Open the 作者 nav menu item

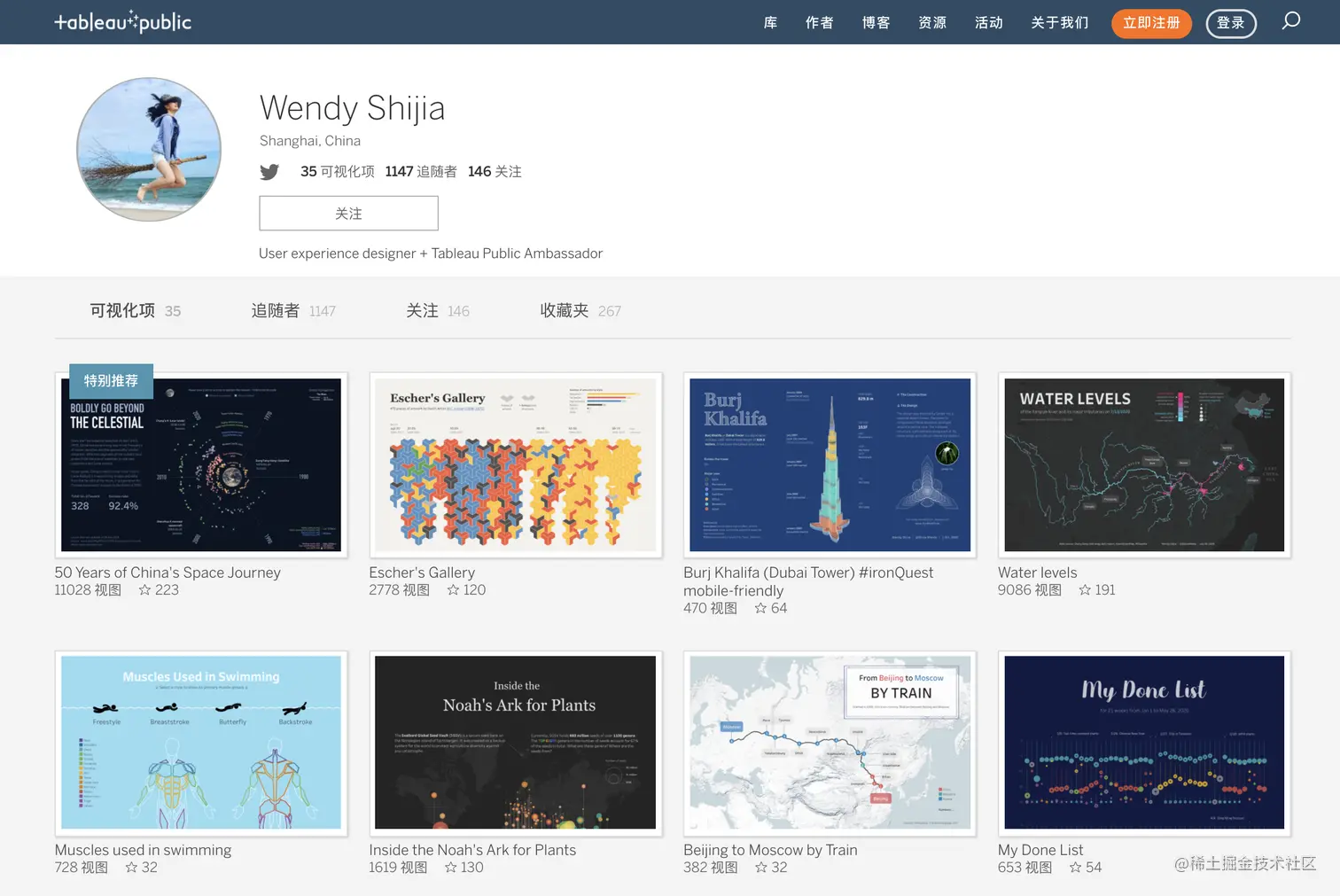[x=819, y=22]
